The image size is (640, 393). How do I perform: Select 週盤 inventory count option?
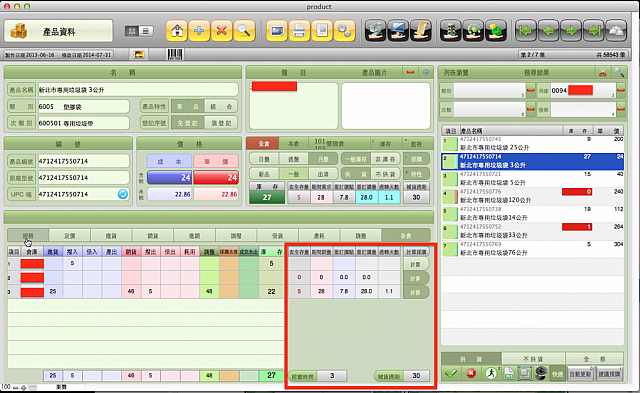pyautogui.click(x=294, y=159)
